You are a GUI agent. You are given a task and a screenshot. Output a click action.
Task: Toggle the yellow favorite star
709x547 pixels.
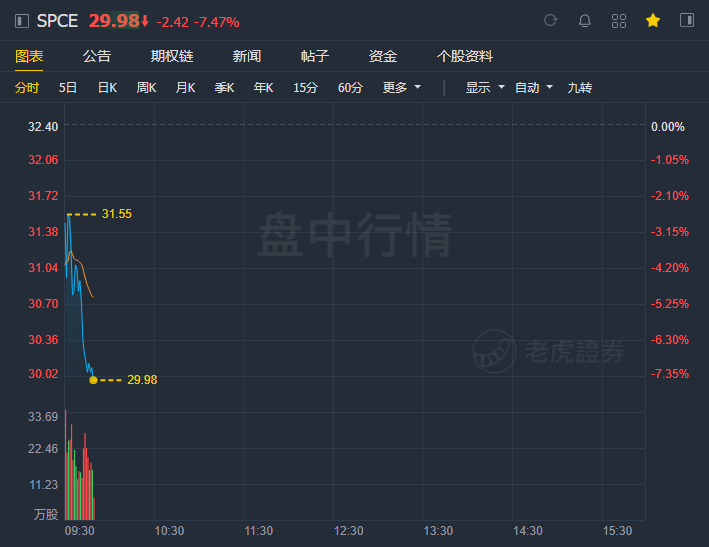[653, 20]
